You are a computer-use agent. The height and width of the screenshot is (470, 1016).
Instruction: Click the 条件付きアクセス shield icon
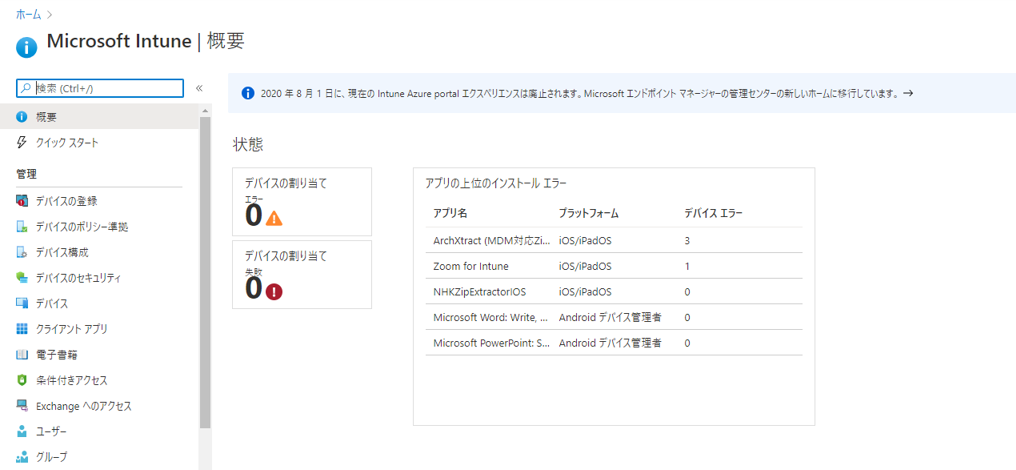[22, 381]
